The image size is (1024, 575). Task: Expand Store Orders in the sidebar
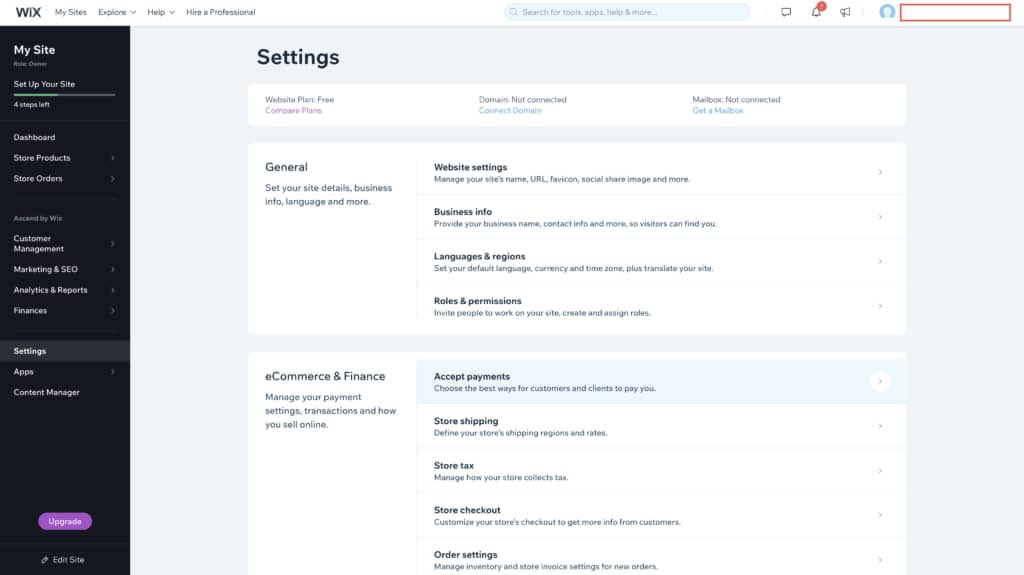[65, 178]
